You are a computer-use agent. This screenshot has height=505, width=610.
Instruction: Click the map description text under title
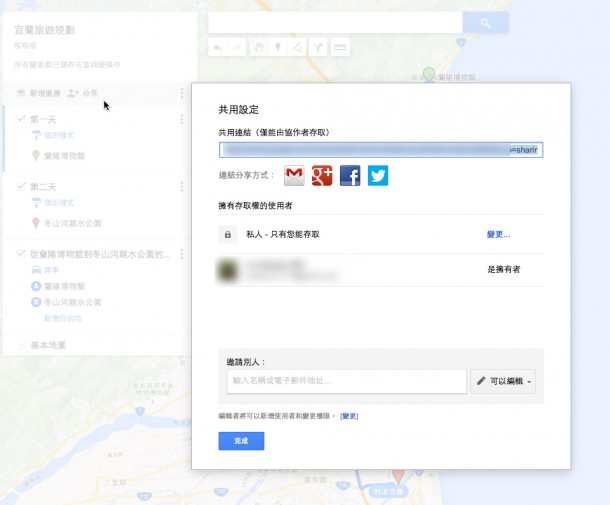coord(25,46)
